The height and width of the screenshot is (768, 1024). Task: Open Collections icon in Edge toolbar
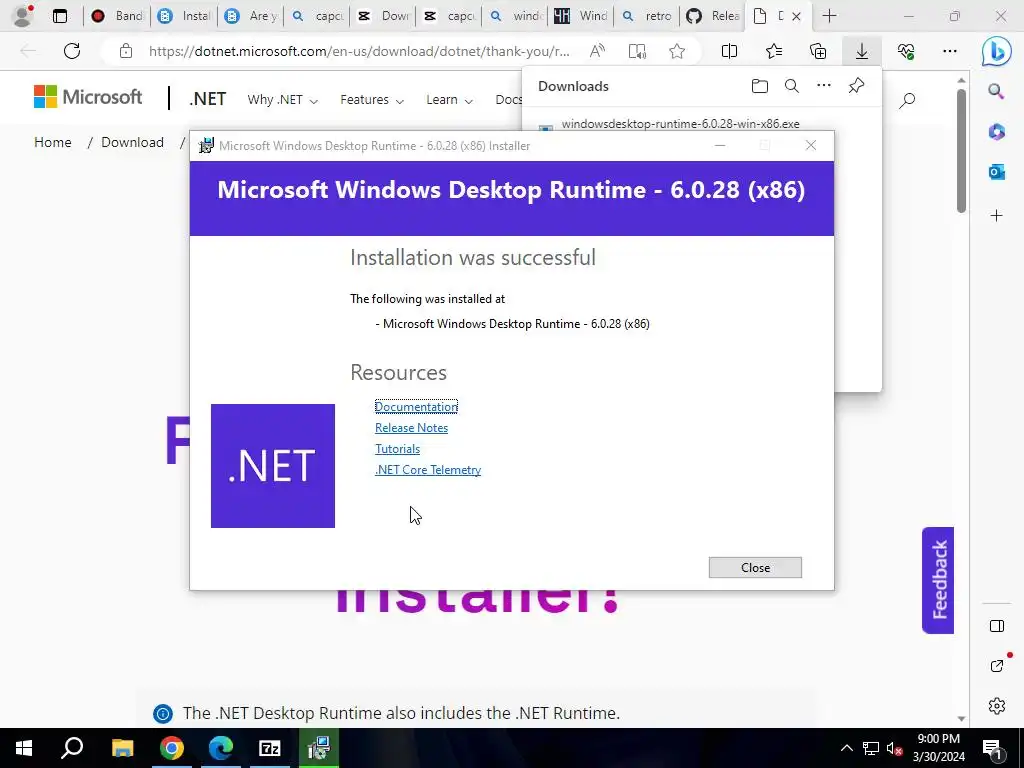point(818,51)
